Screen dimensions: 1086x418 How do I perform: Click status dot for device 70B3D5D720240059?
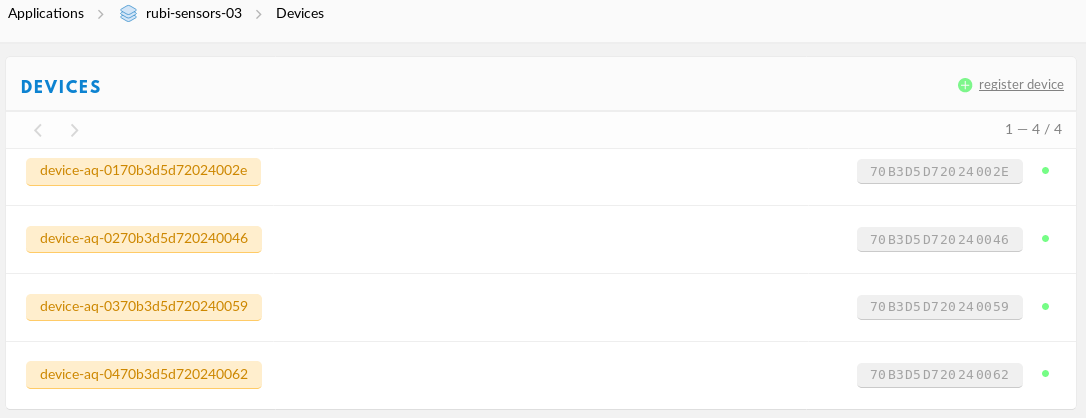click(1045, 306)
